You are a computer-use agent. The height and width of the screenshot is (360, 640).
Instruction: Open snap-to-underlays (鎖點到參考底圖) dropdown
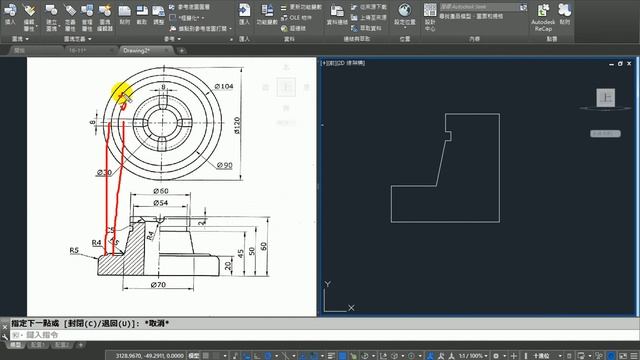201,29
